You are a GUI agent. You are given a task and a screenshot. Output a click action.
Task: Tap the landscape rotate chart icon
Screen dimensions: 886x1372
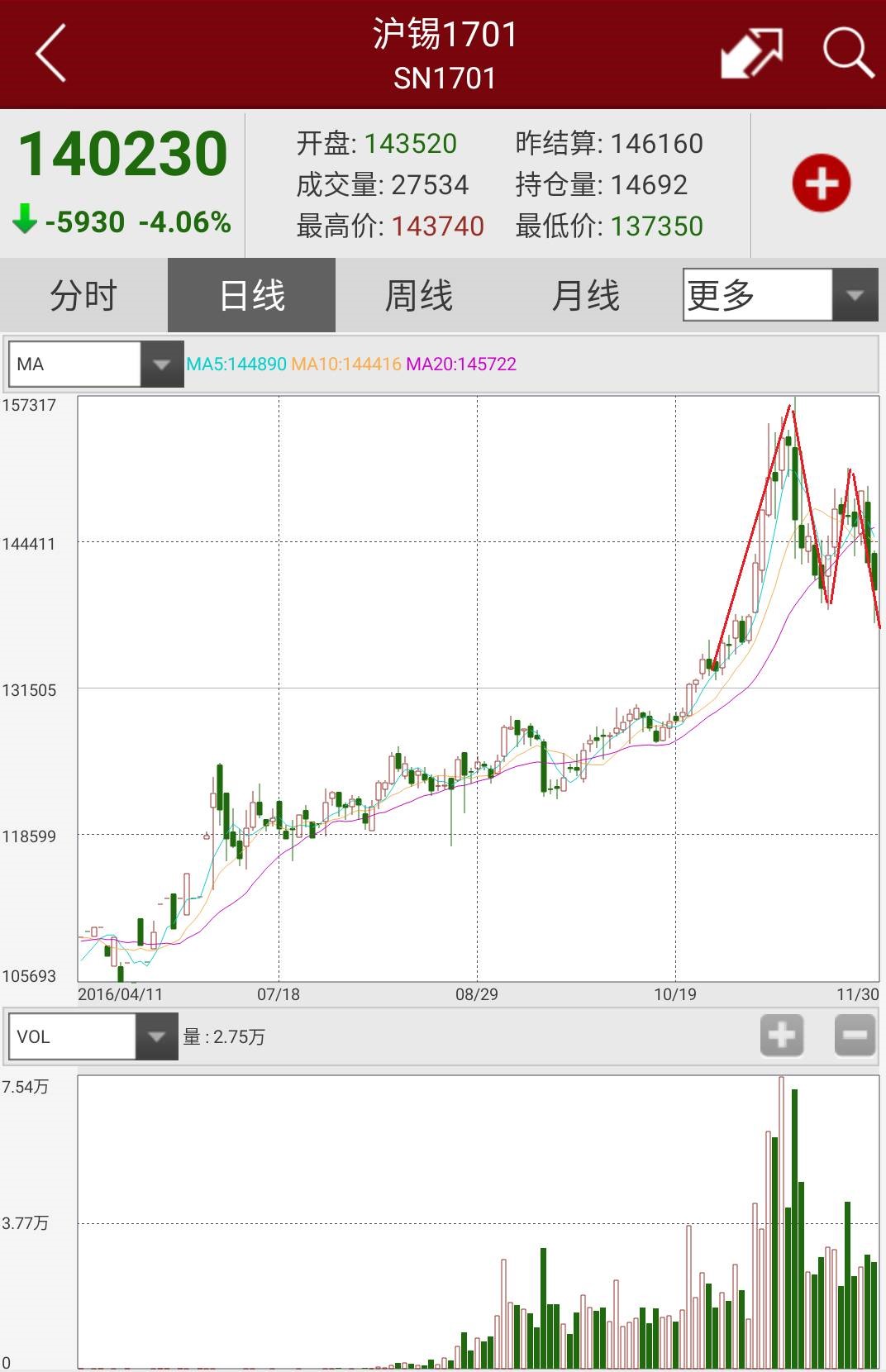pos(751,54)
